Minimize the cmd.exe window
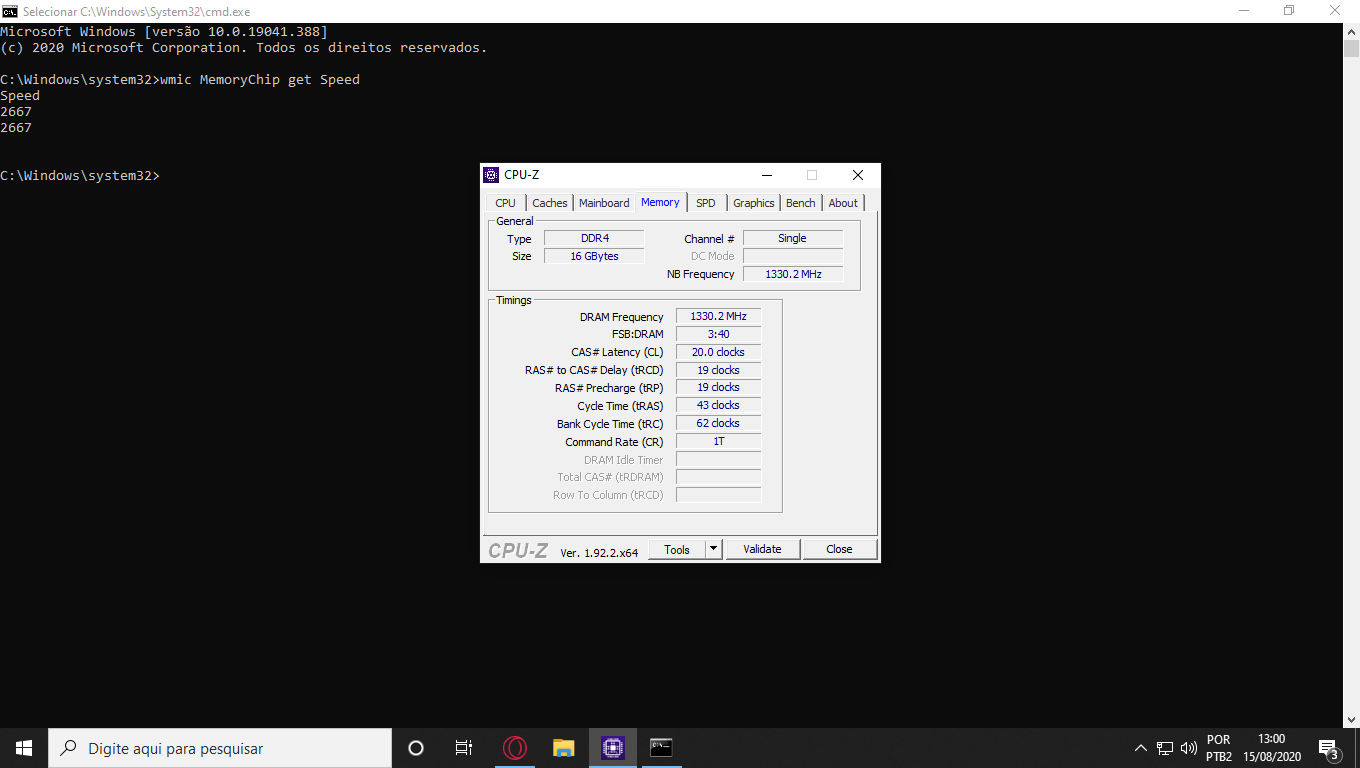 (1243, 11)
